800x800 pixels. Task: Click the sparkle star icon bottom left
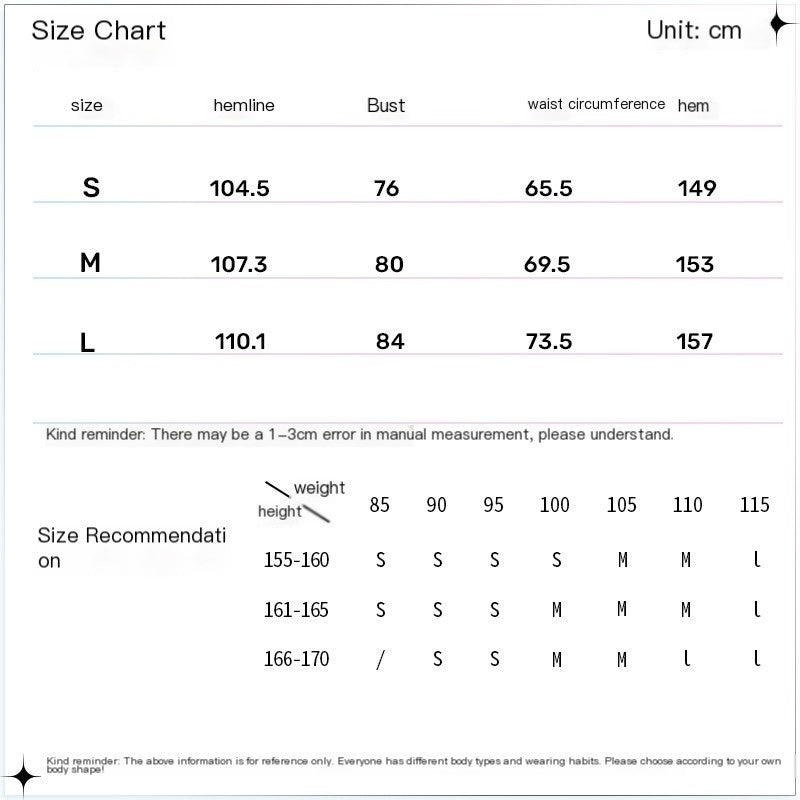[22, 777]
